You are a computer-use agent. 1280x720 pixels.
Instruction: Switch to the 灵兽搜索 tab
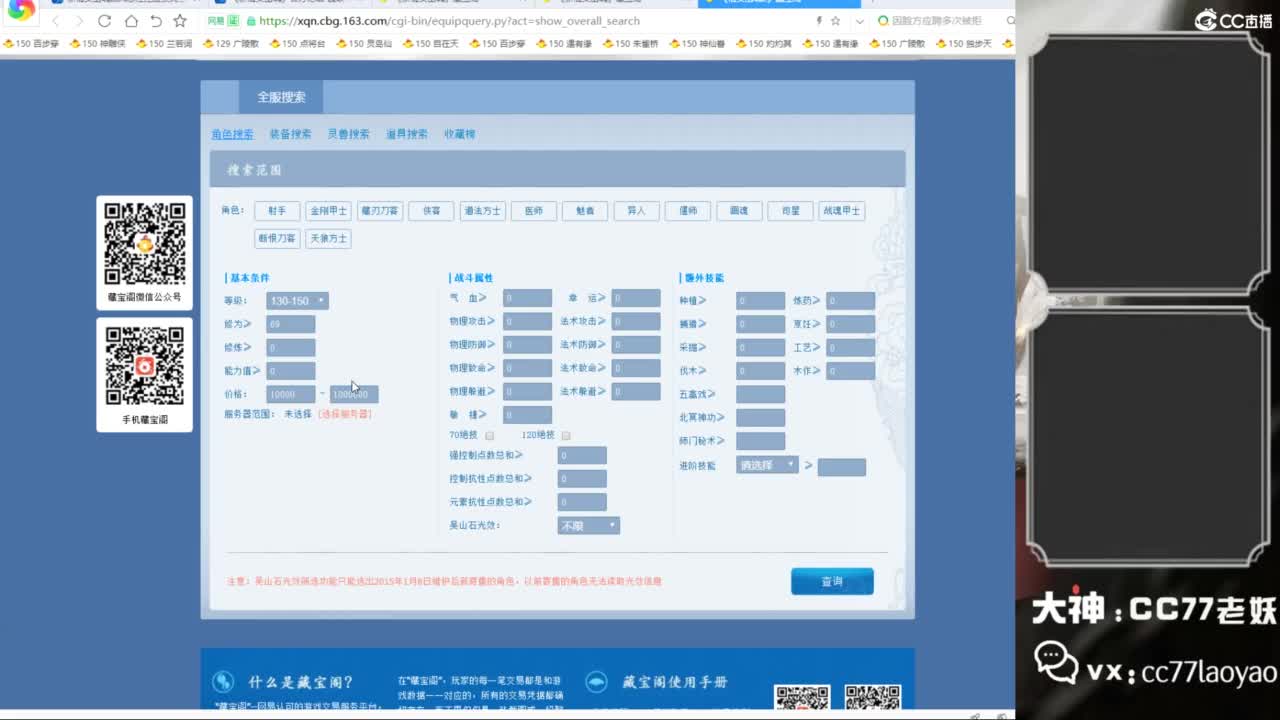(348, 134)
